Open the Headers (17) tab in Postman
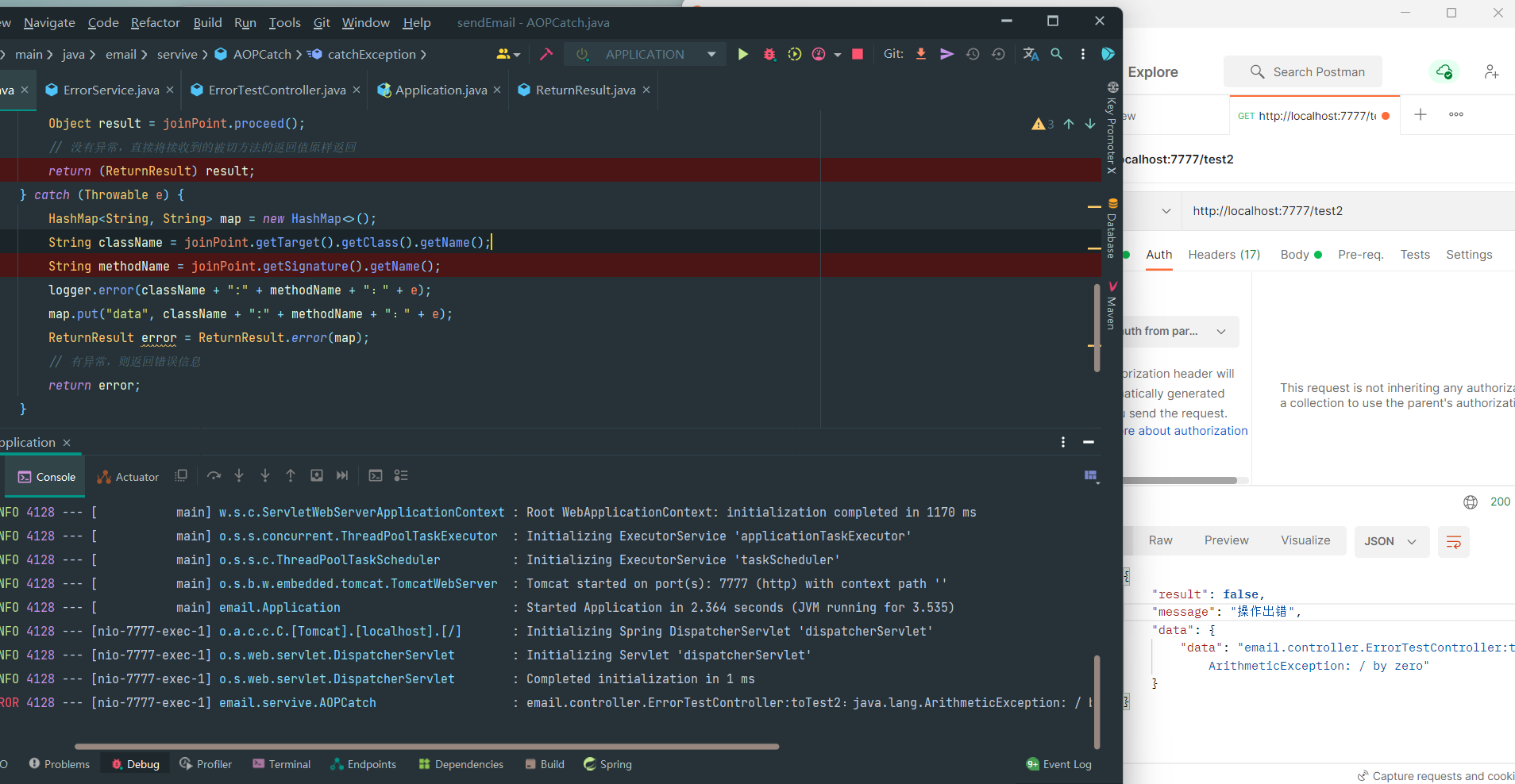Image resolution: width=1515 pixels, height=784 pixels. [1224, 255]
